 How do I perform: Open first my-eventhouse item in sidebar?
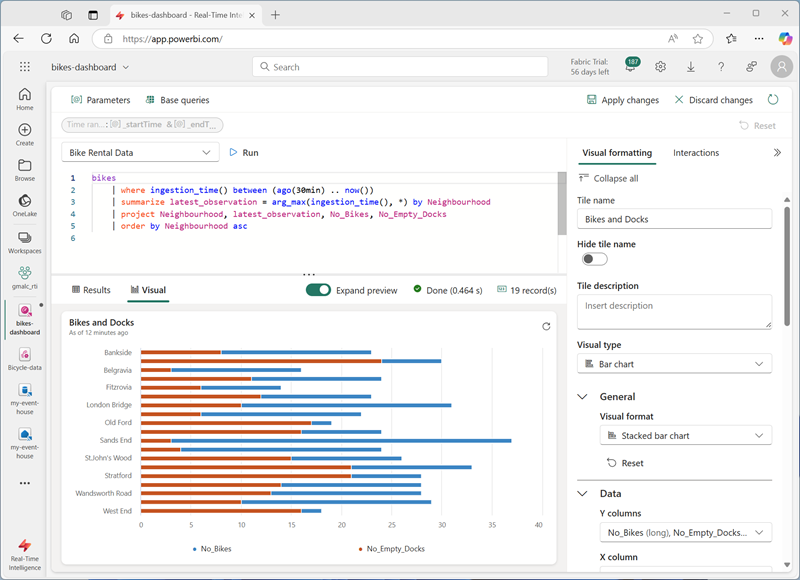[x=24, y=398]
